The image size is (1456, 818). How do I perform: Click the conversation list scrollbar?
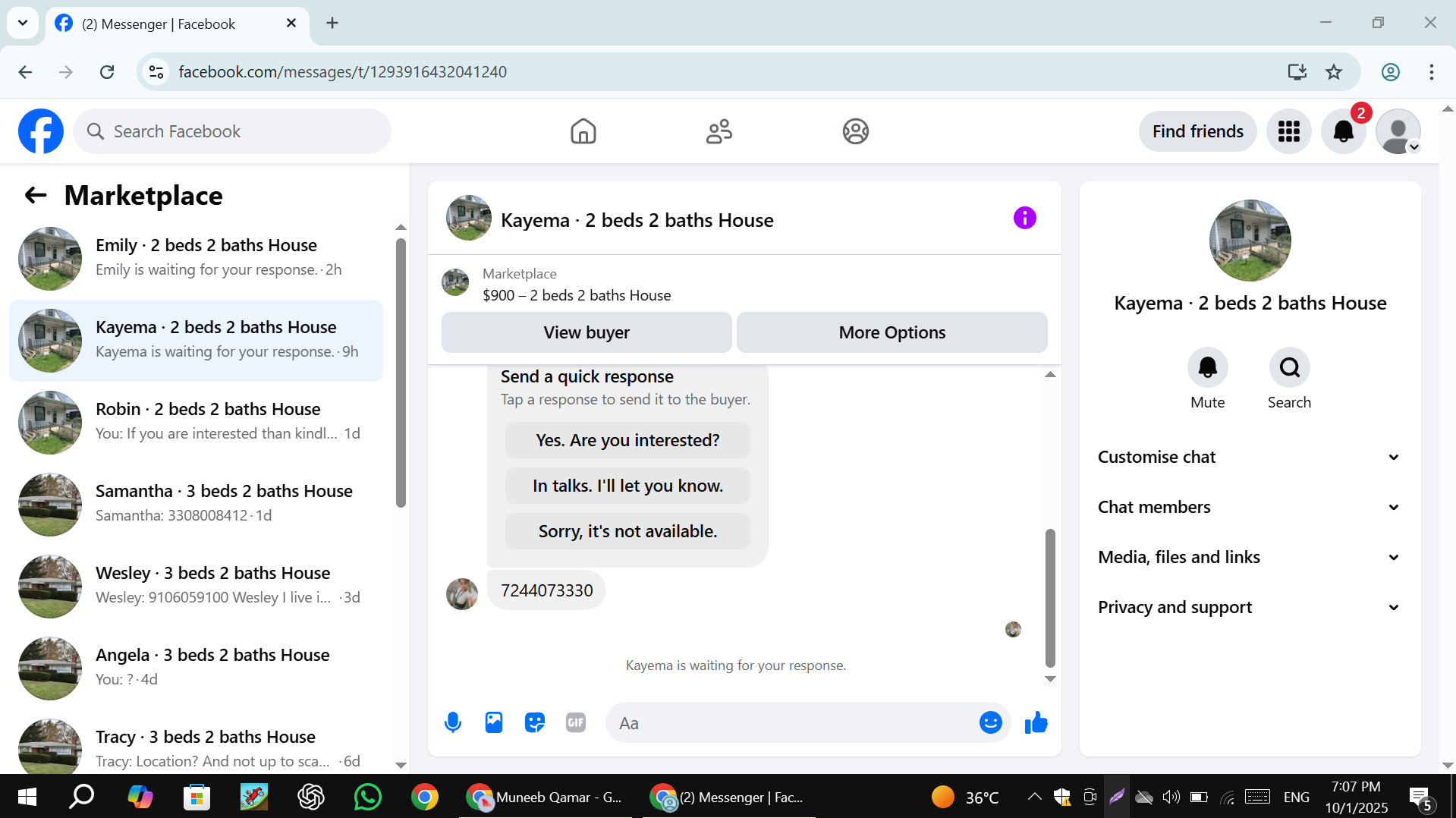pyautogui.click(x=401, y=373)
